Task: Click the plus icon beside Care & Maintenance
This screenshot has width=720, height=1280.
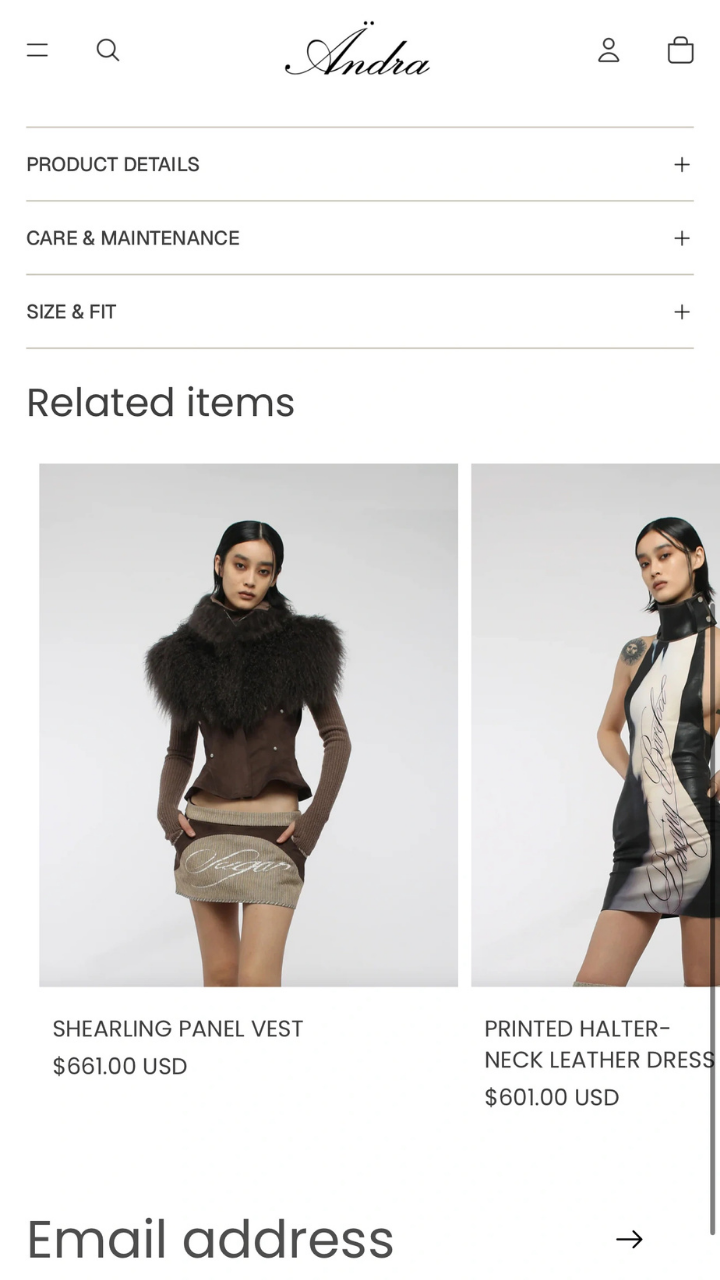Action: tap(682, 238)
